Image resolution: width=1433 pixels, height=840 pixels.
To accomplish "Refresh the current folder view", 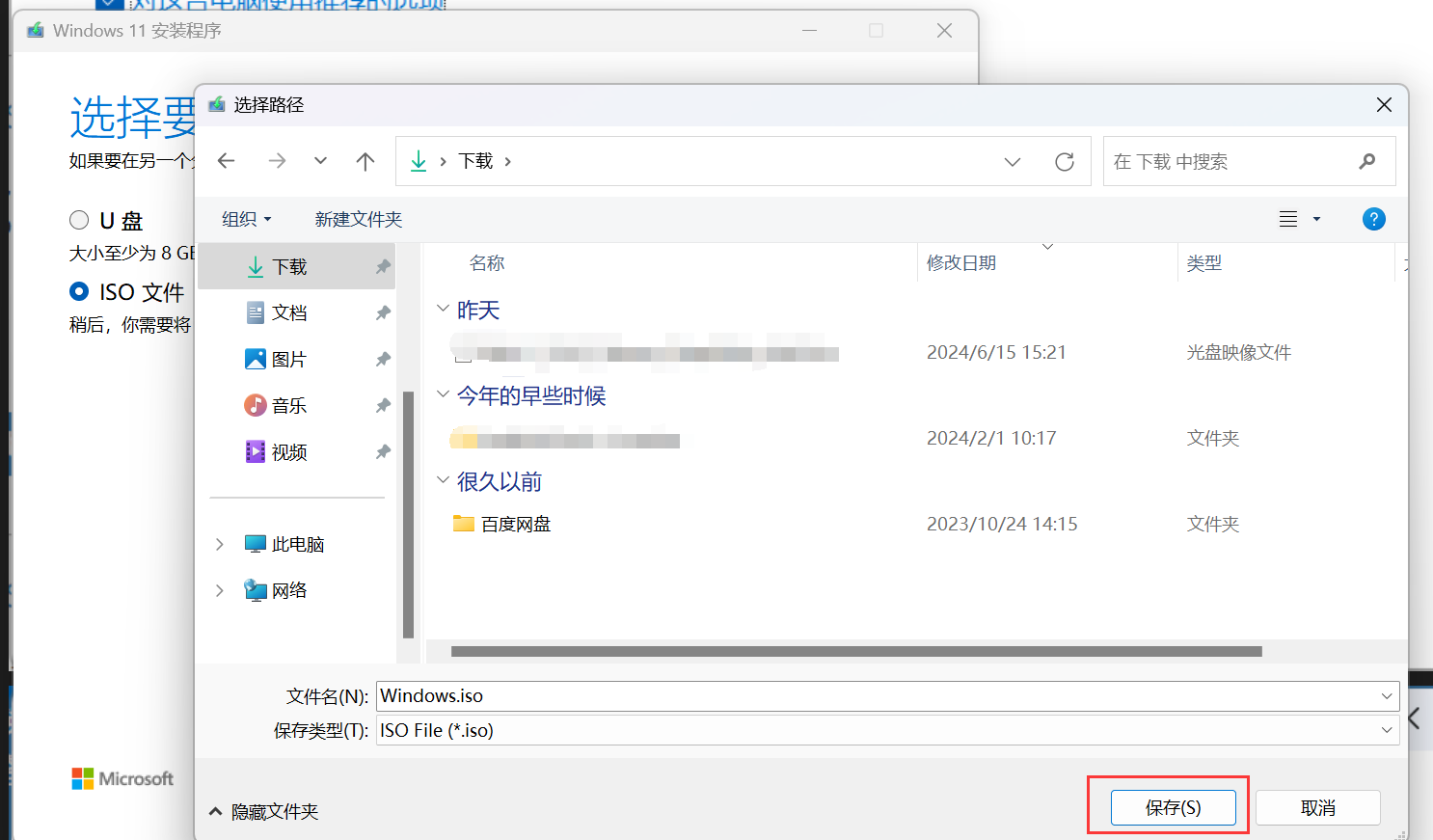I will click(x=1065, y=161).
